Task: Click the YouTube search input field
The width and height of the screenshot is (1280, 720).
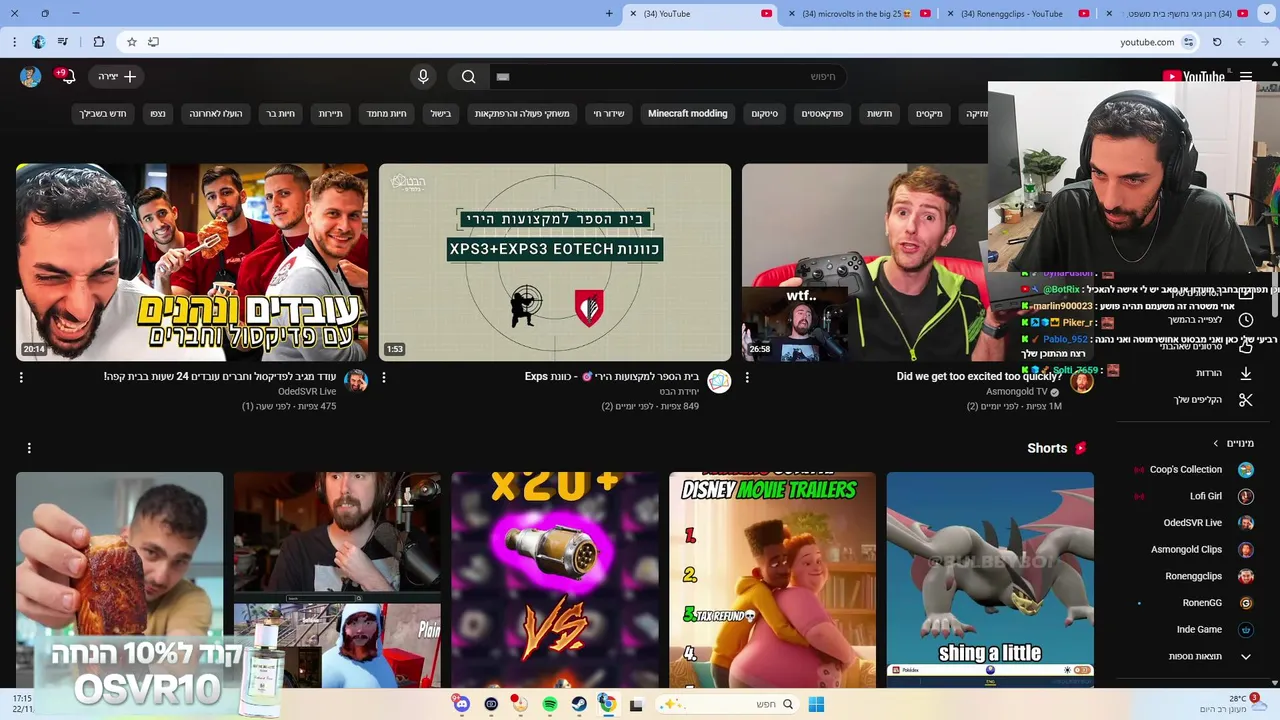Action: point(670,77)
